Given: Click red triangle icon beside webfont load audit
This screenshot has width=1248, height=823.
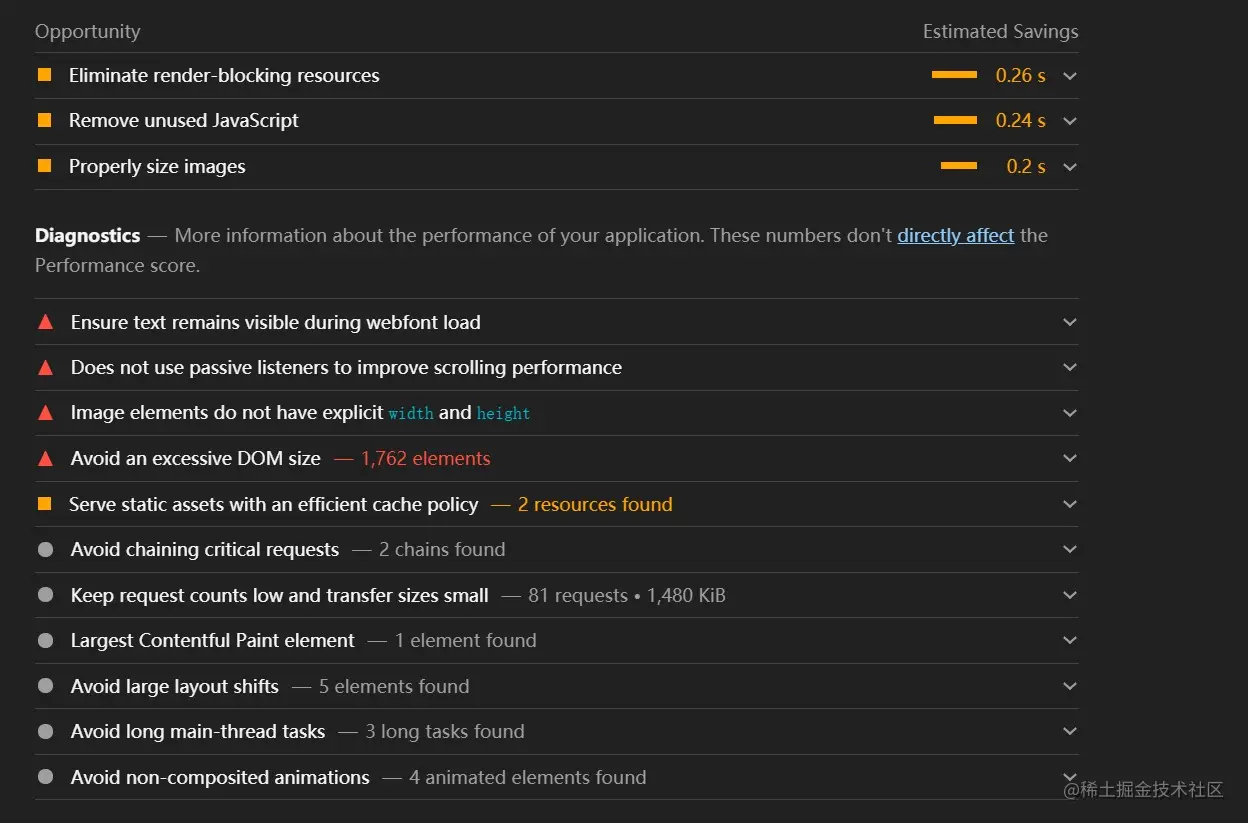Looking at the screenshot, I should (45, 322).
